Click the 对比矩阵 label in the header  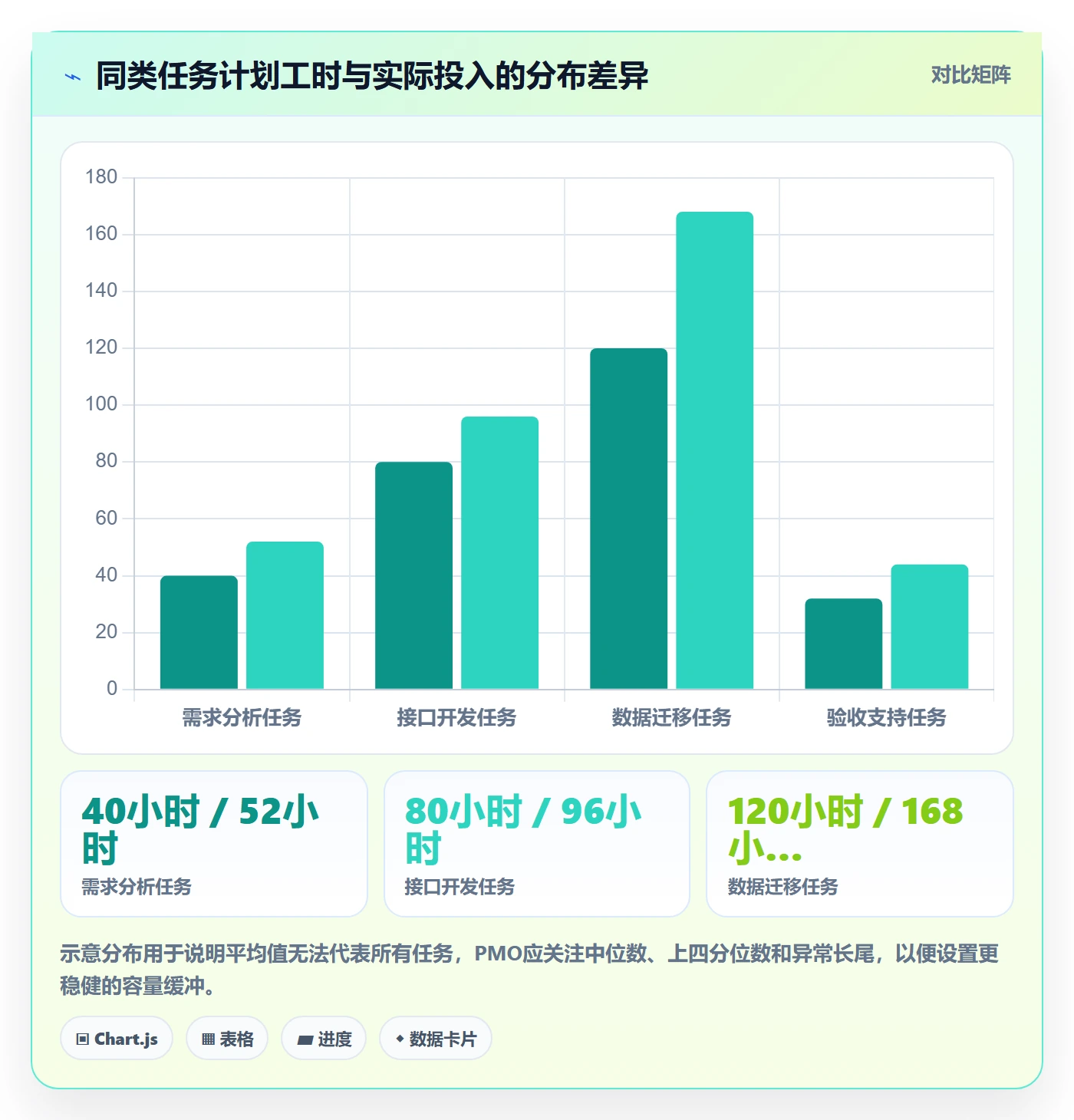971,74
